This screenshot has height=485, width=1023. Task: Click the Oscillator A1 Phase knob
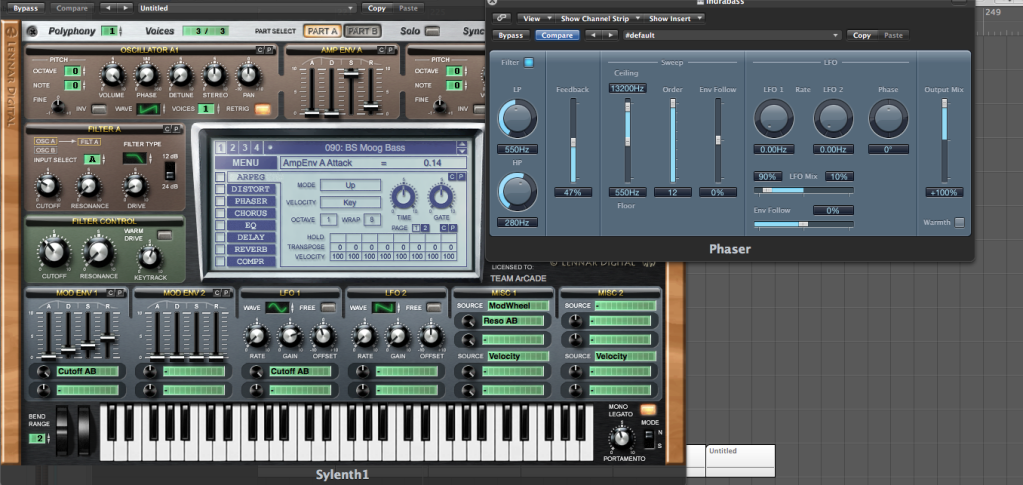coord(146,76)
